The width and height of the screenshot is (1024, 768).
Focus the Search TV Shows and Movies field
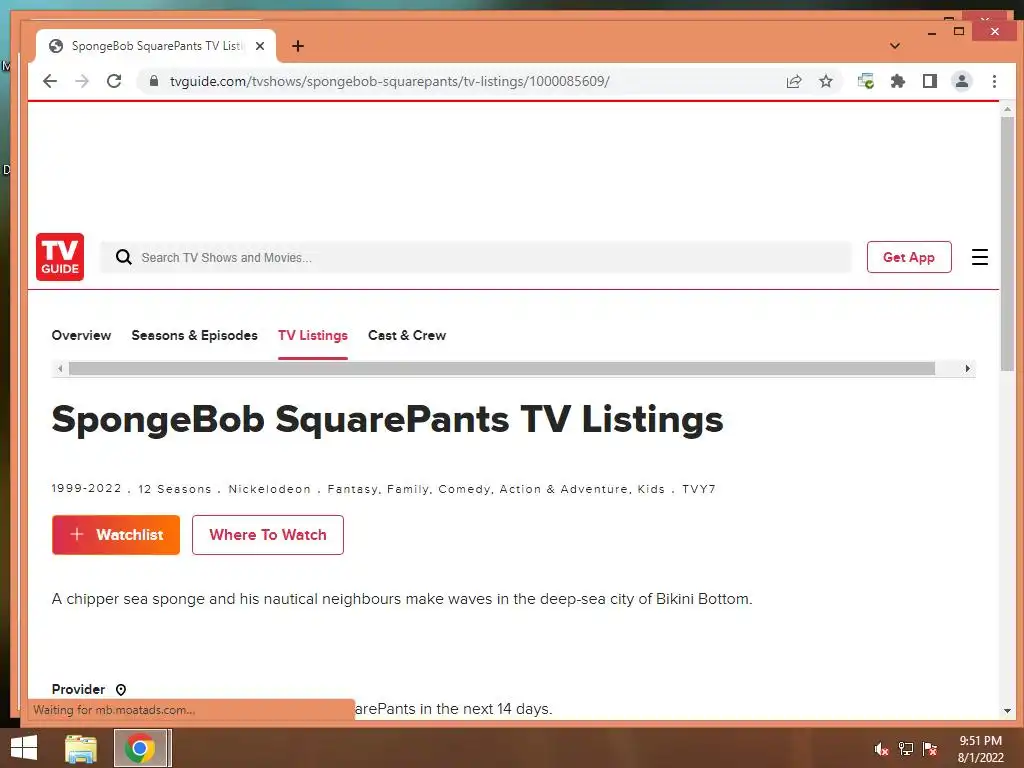click(475, 257)
